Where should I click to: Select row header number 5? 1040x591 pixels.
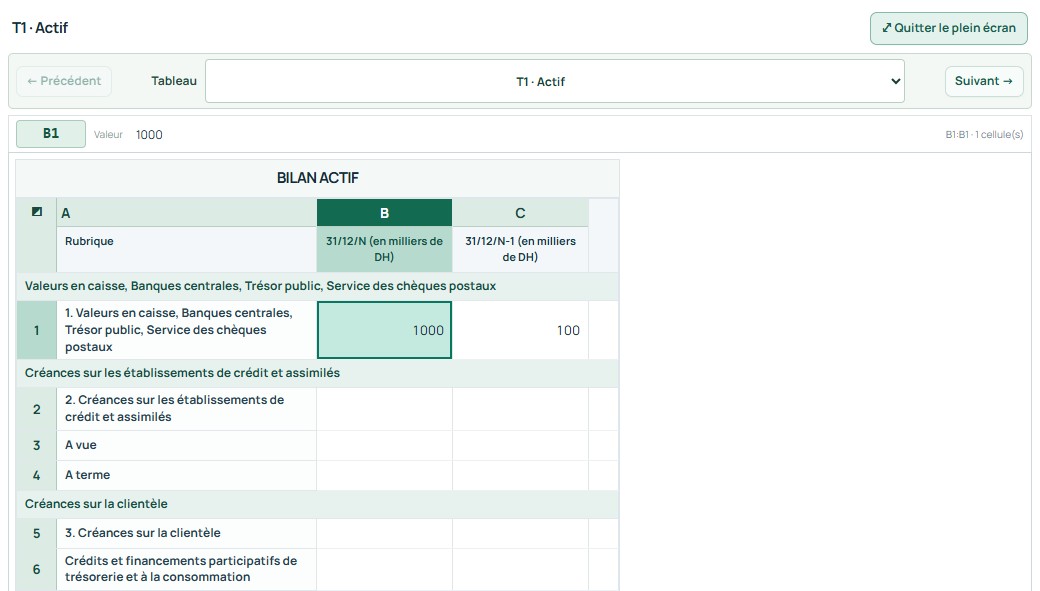click(36, 533)
